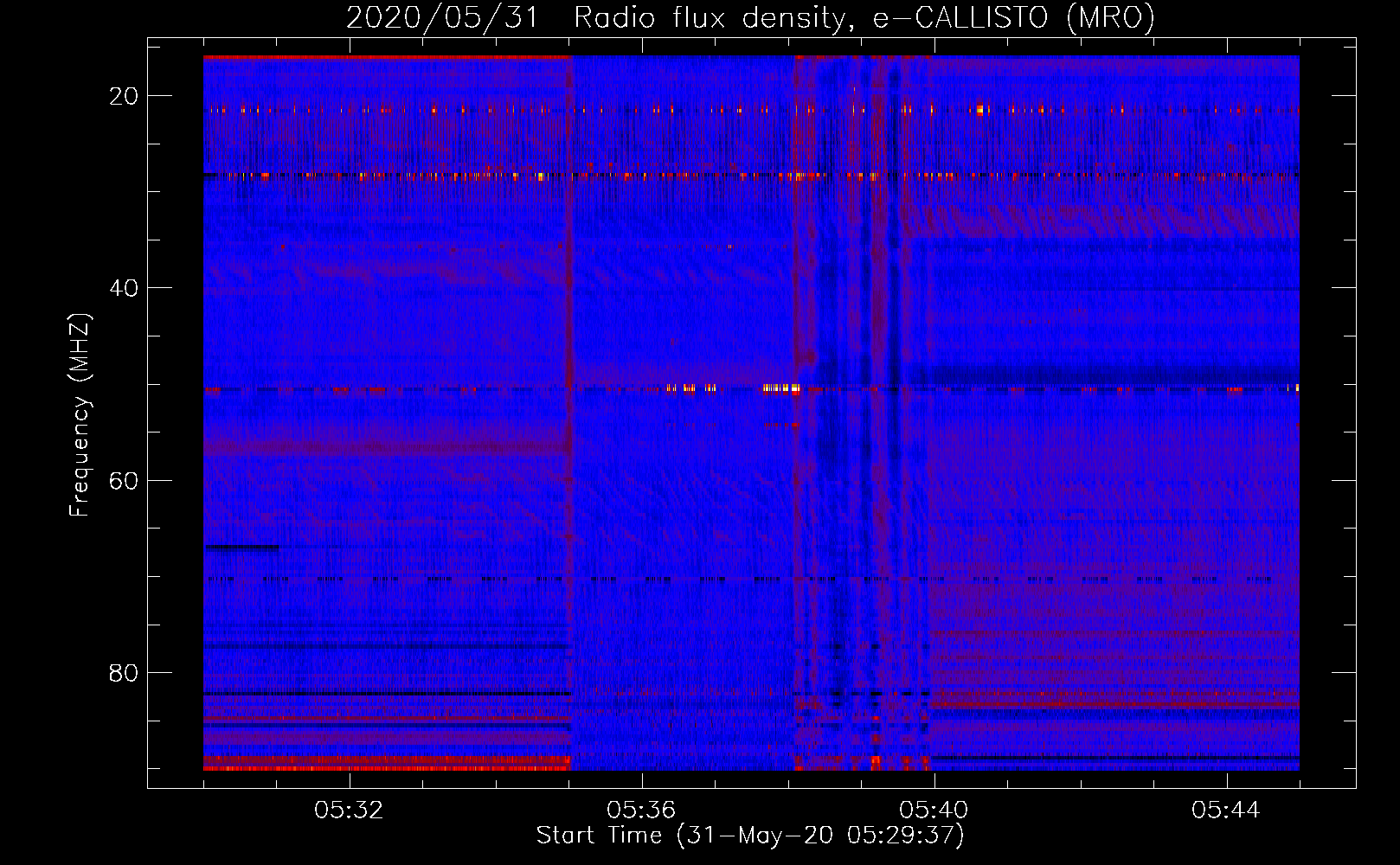The width and height of the screenshot is (1400, 865).
Task: Click the '05:44' time tick label
Action: point(1226,811)
